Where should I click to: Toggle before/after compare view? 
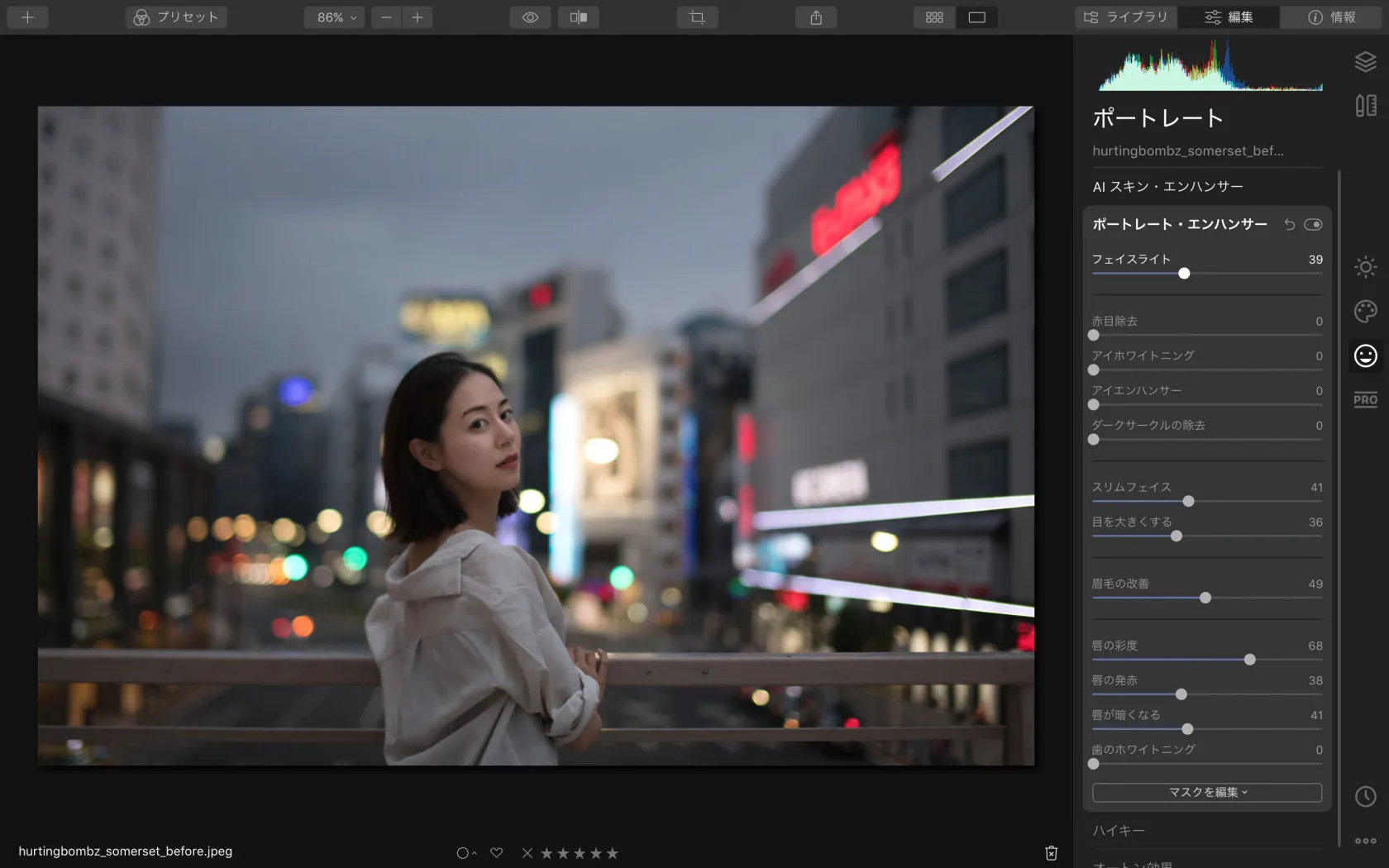(x=579, y=17)
